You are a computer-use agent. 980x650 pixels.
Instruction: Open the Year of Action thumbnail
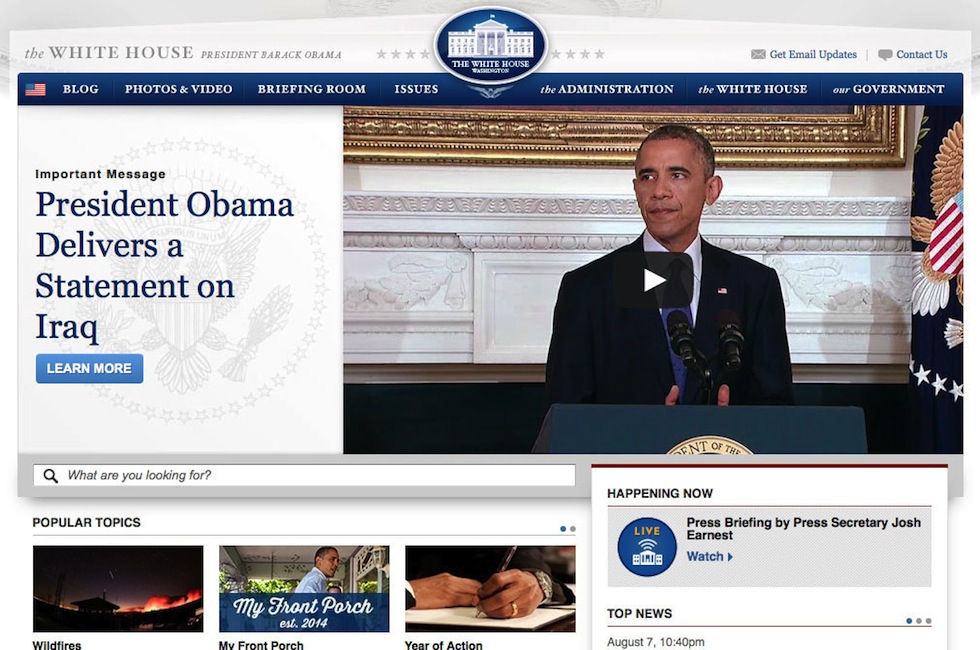[491, 589]
